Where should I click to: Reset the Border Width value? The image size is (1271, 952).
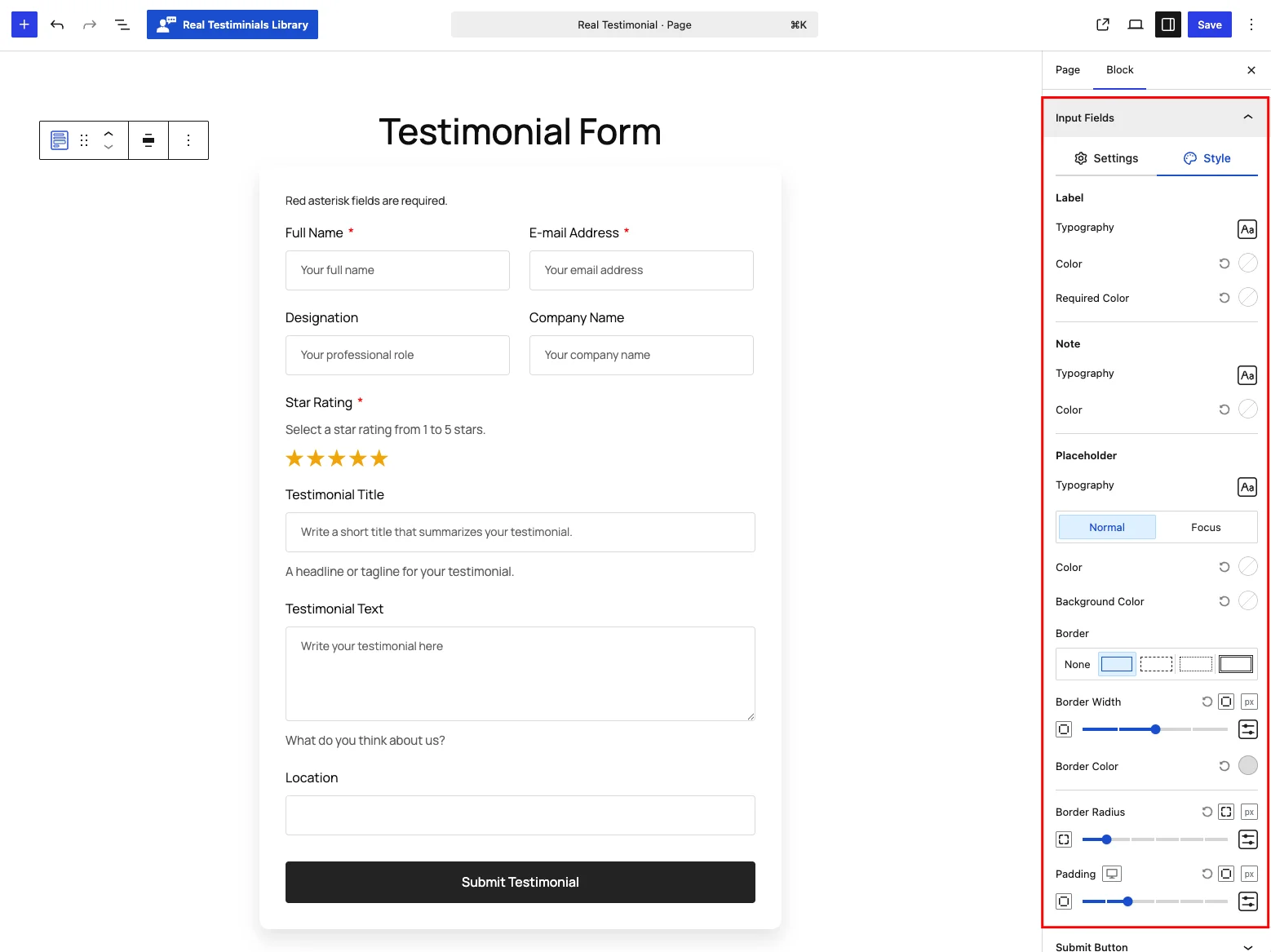point(1207,702)
